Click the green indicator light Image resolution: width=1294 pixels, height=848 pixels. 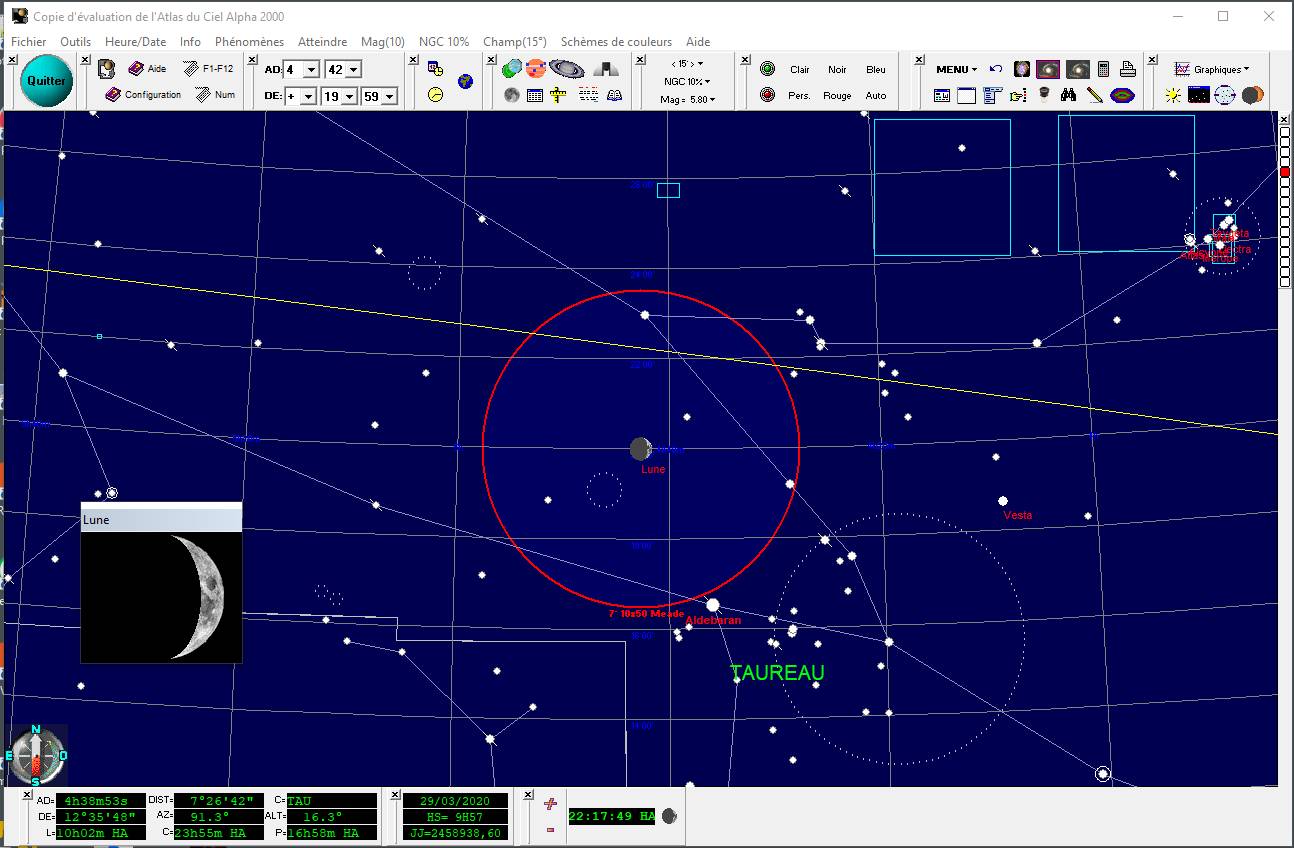click(x=767, y=69)
